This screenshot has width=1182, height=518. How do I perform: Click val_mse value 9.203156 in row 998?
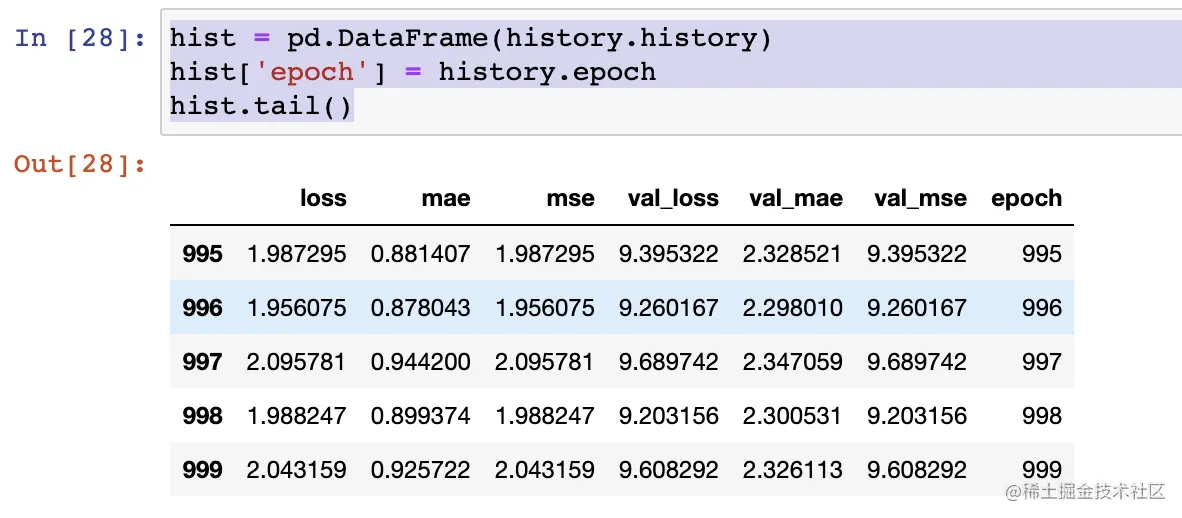[x=917, y=416]
